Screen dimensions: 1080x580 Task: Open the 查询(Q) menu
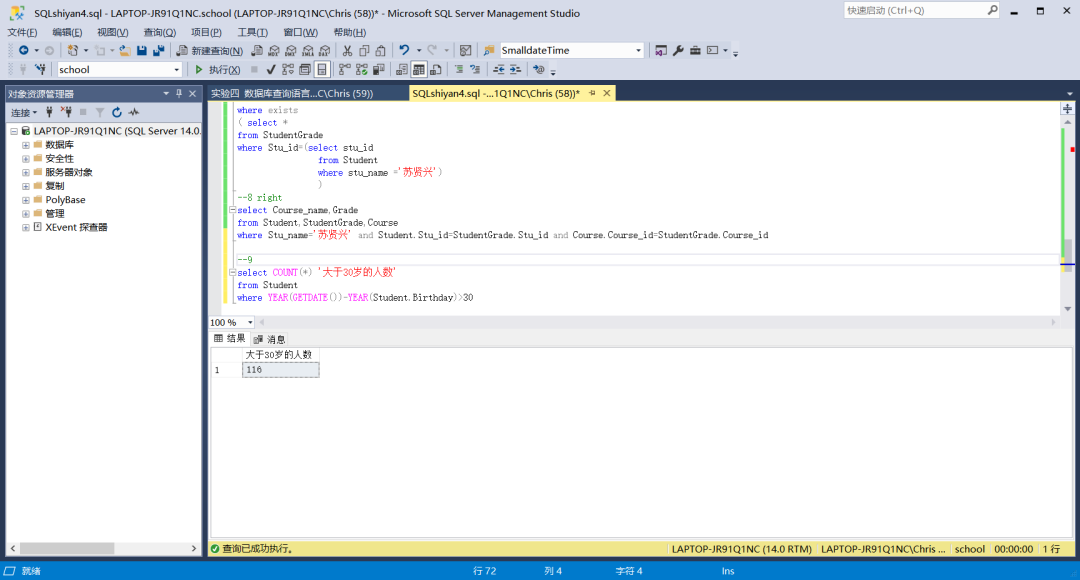tap(159, 32)
